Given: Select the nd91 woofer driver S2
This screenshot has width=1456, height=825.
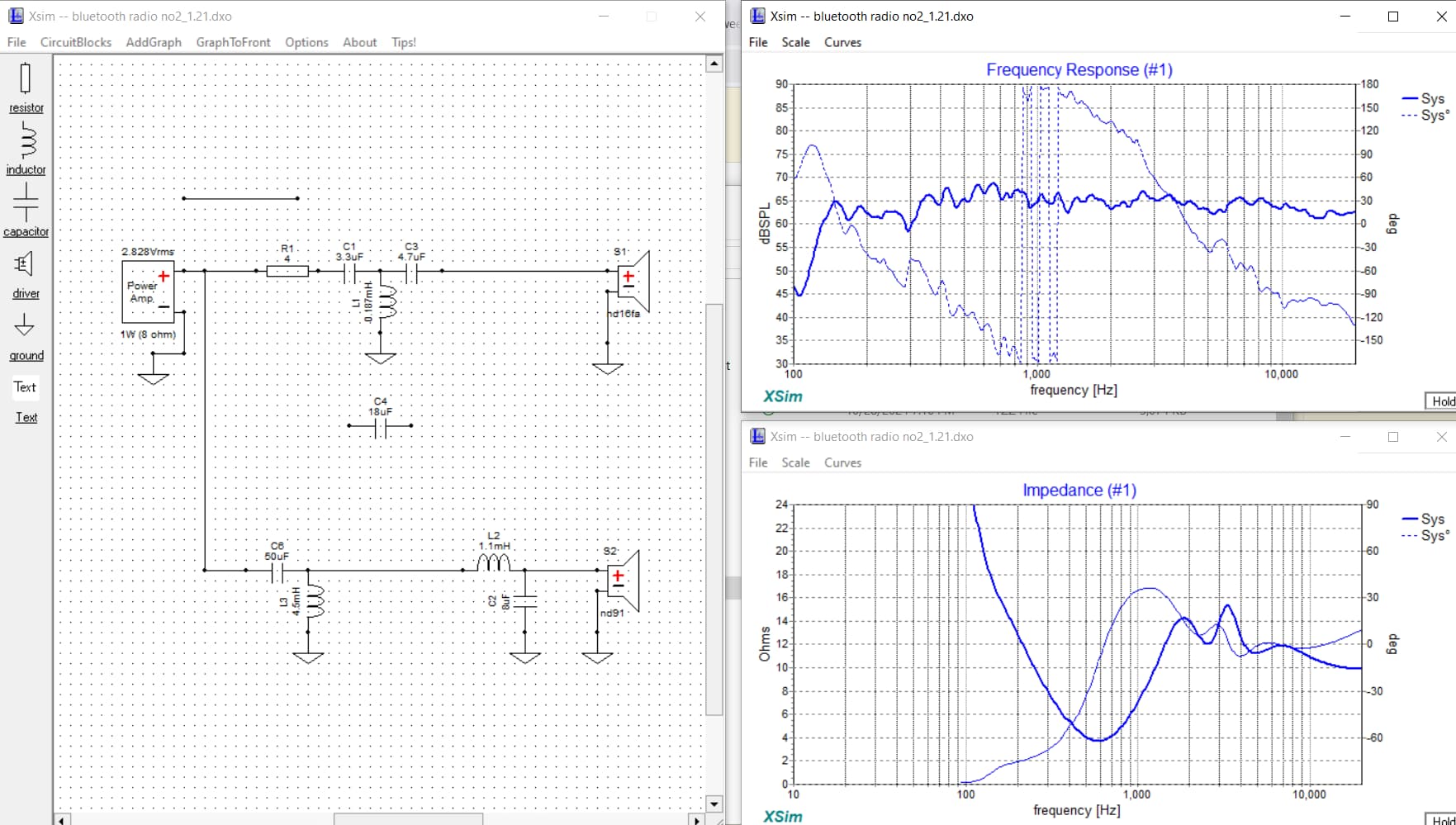Looking at the screenshot, I should click(x=621, y=581).
